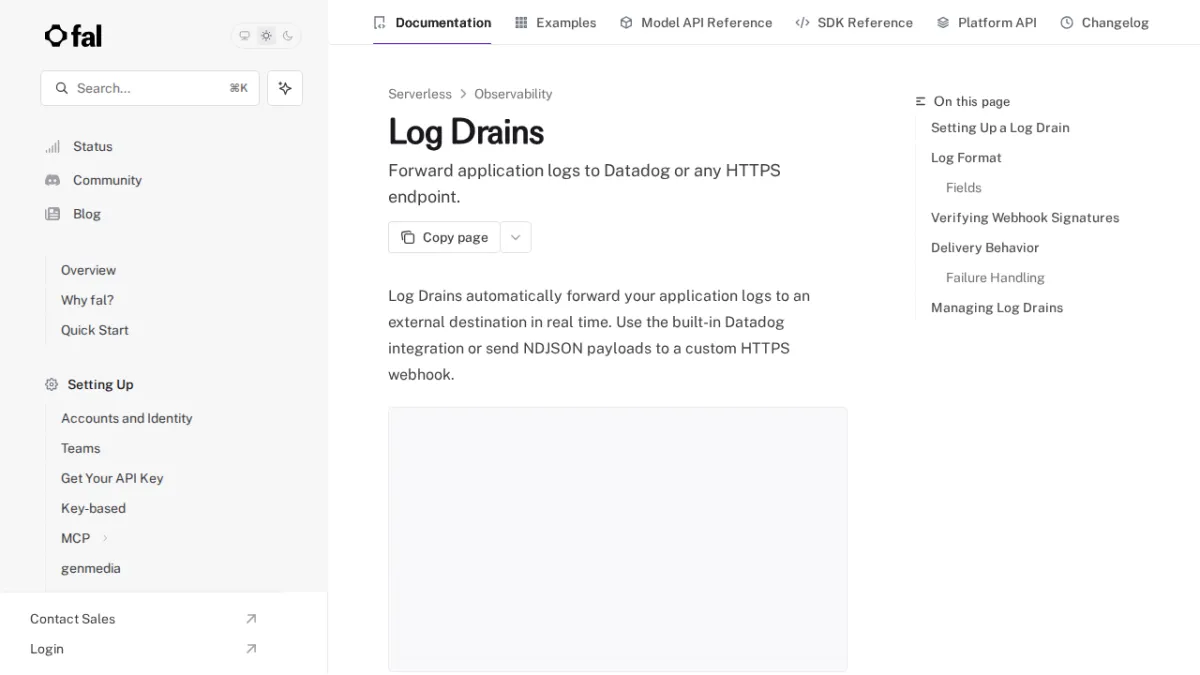This screenshot has width=1200, height=675.
Task: Jump to Log Format section
Action: (x=966, y=158)
